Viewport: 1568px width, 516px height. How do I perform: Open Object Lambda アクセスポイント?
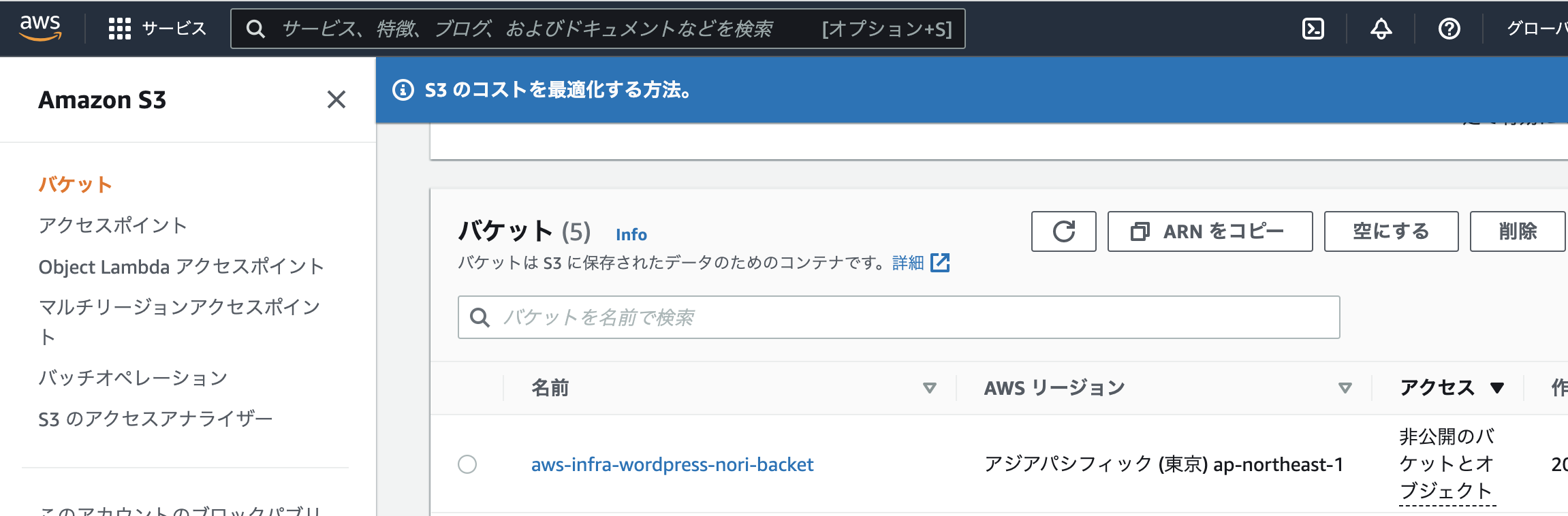[x=181, y=266]
